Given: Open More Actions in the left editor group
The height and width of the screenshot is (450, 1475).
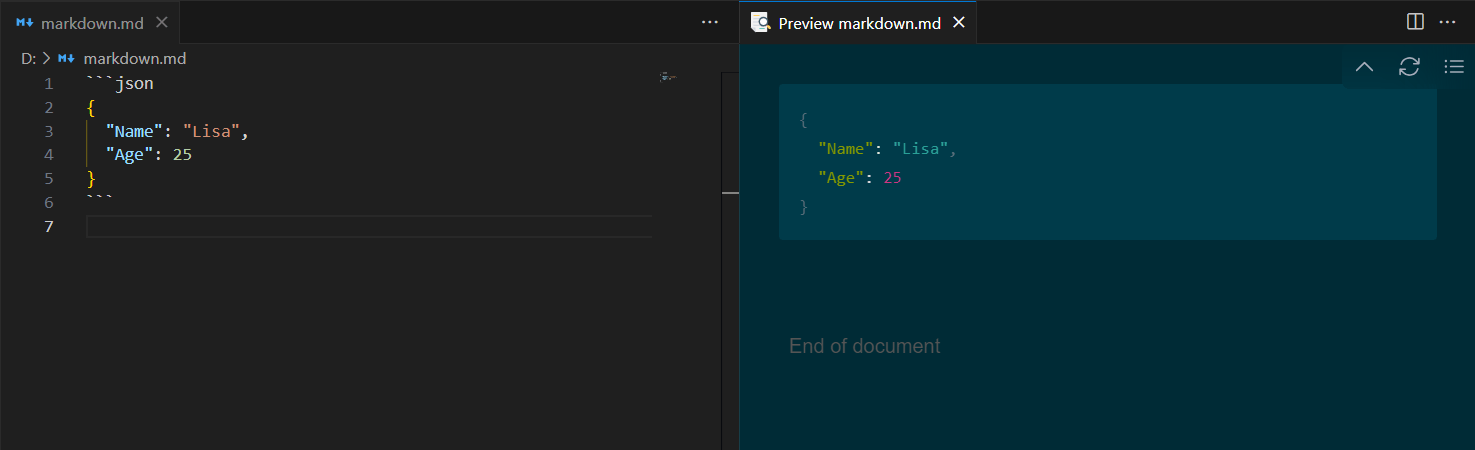Looking at the screenshot, I should 710,22.
